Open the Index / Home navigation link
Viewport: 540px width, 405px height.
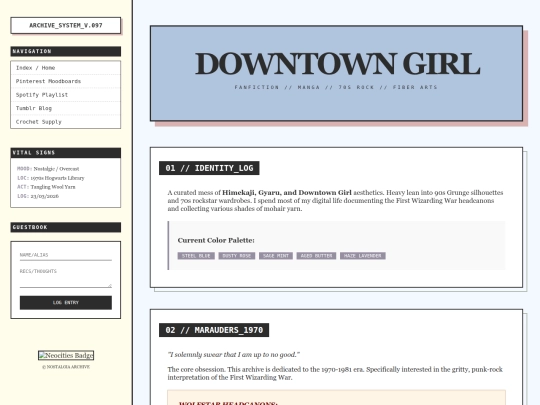point(65,68)
